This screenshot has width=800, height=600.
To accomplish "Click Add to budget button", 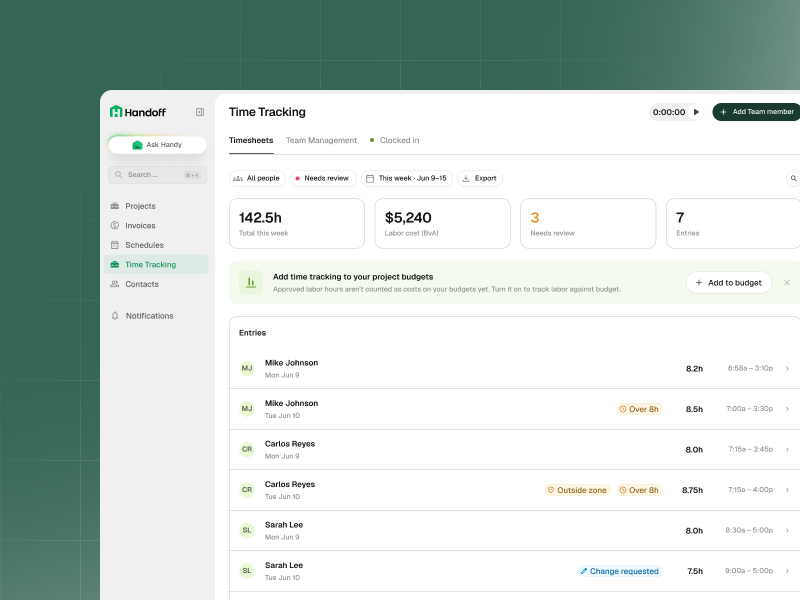I will [x=729, y=283].
